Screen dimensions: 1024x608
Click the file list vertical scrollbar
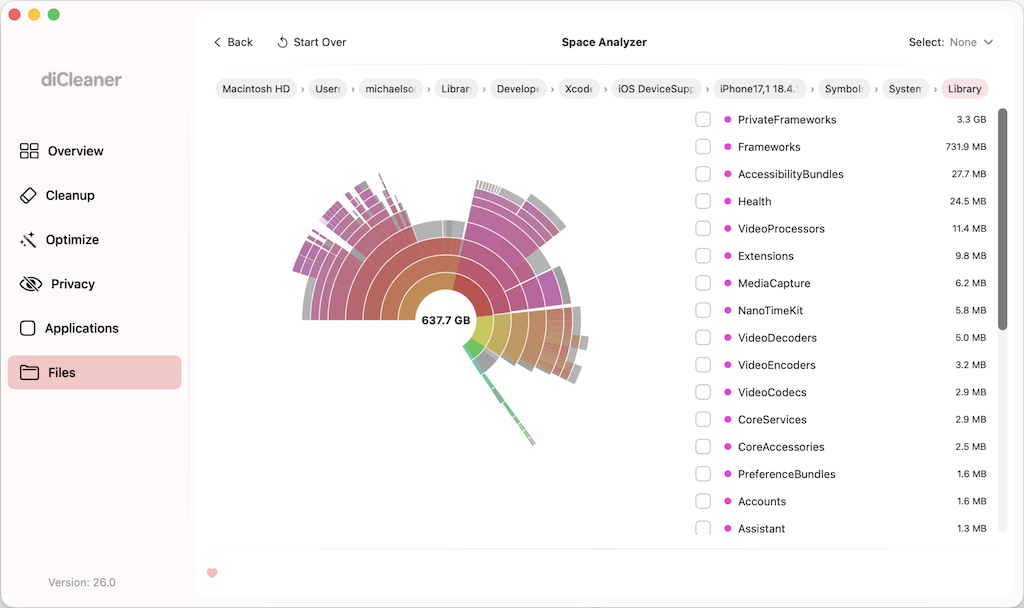(x=1003, y=220)
